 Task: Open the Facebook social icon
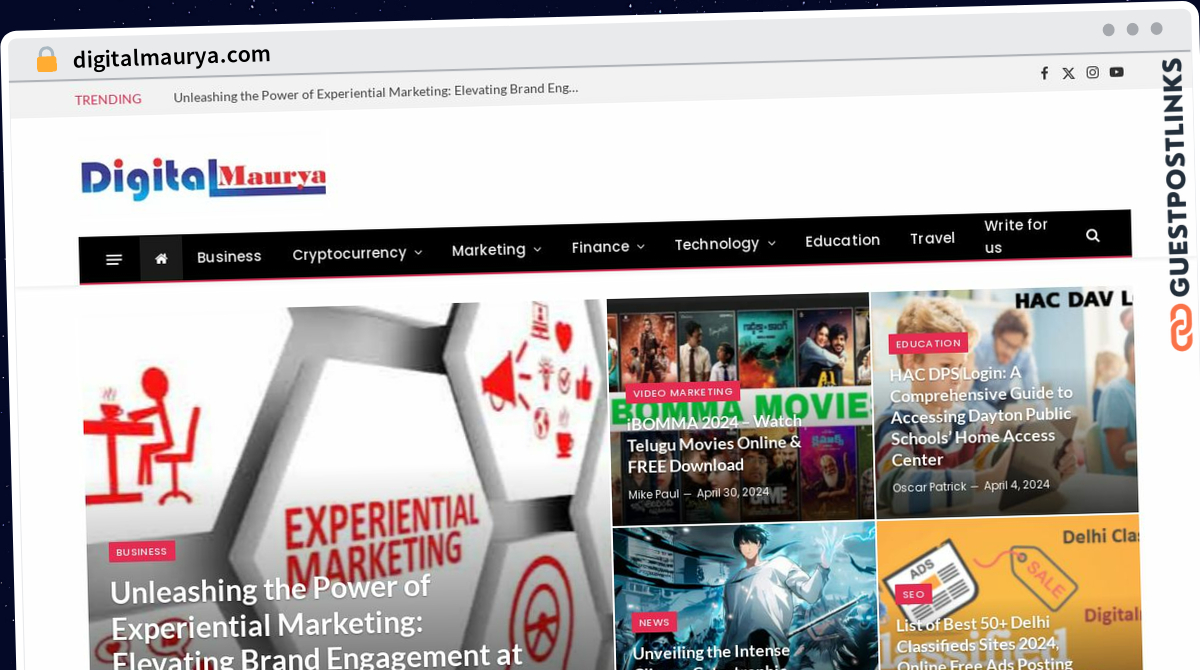(x=1044, y=73)
